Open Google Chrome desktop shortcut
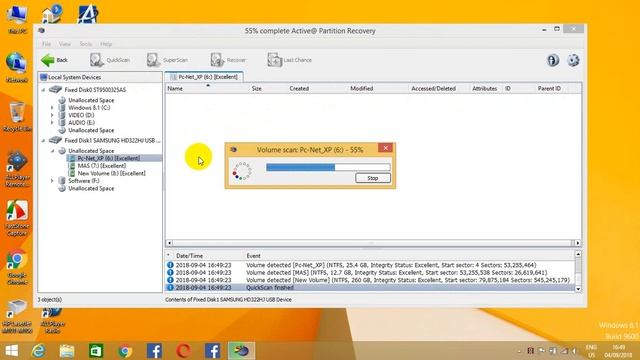This screenshot has height=360, width=640. (17, 267)
